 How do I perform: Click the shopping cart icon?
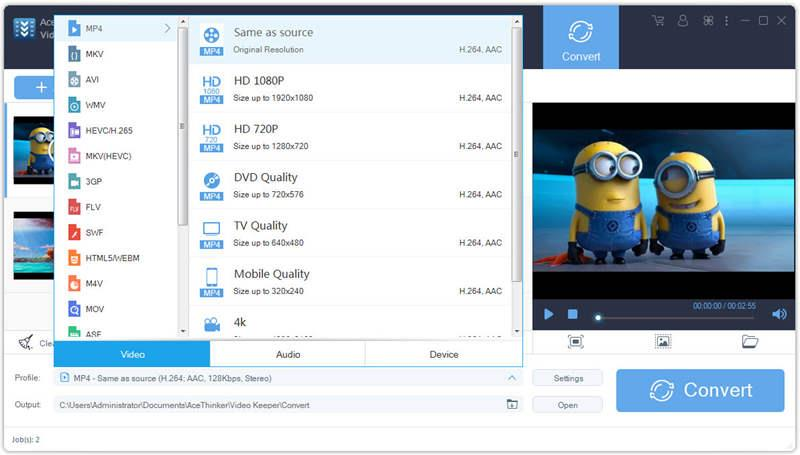658,20
